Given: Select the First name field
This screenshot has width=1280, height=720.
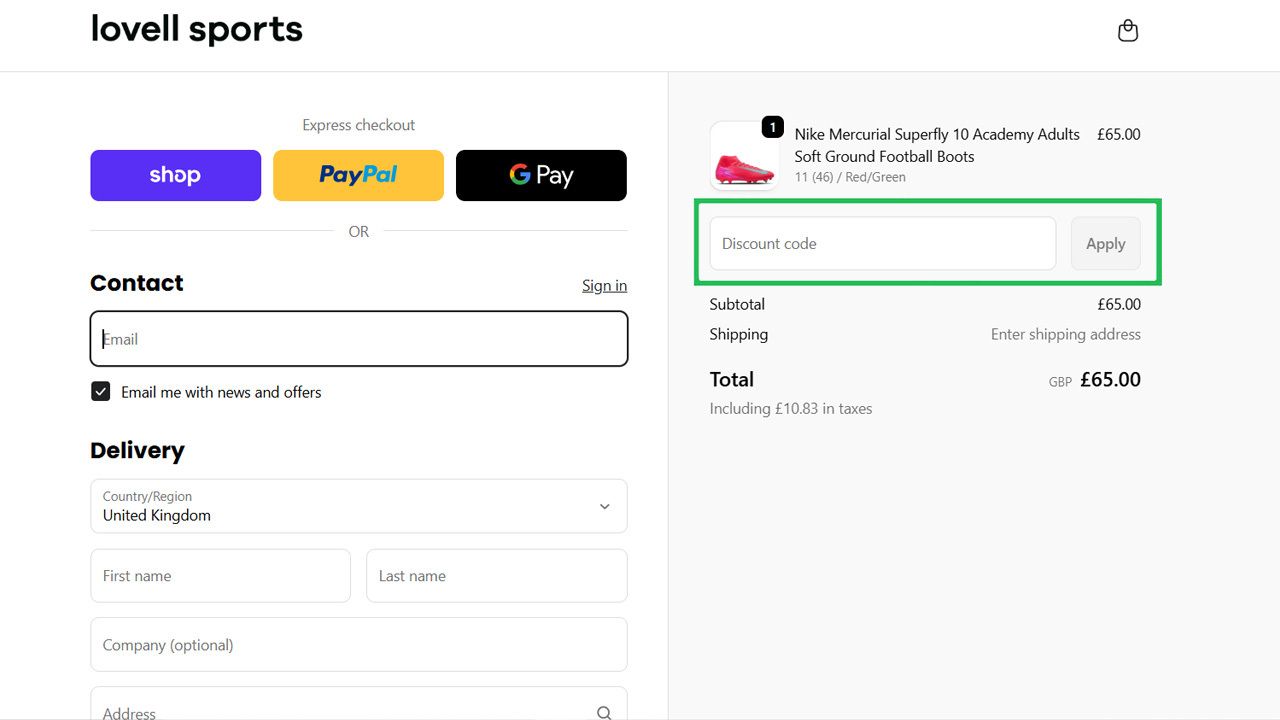Looking at the screenshot, I should pyautogui.click(x=220, y=575).
